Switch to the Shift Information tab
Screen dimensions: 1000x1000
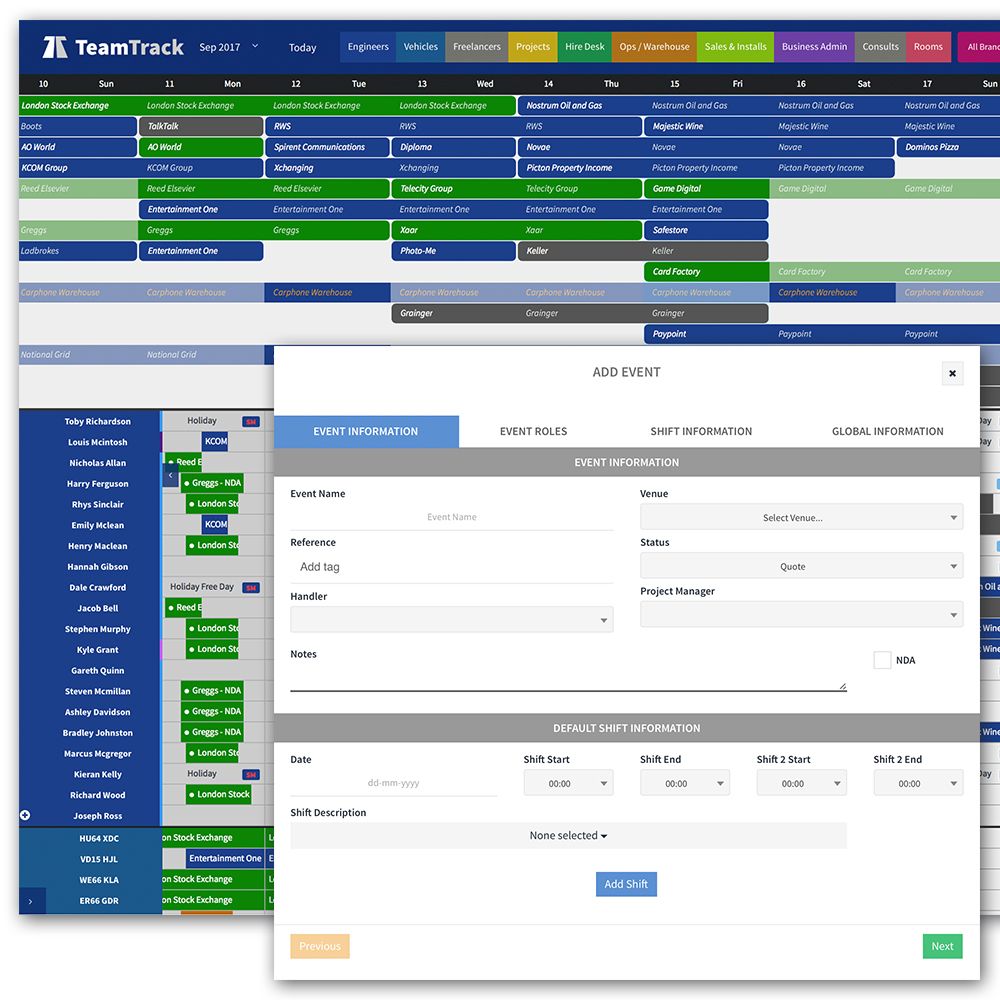coord(701,431)
